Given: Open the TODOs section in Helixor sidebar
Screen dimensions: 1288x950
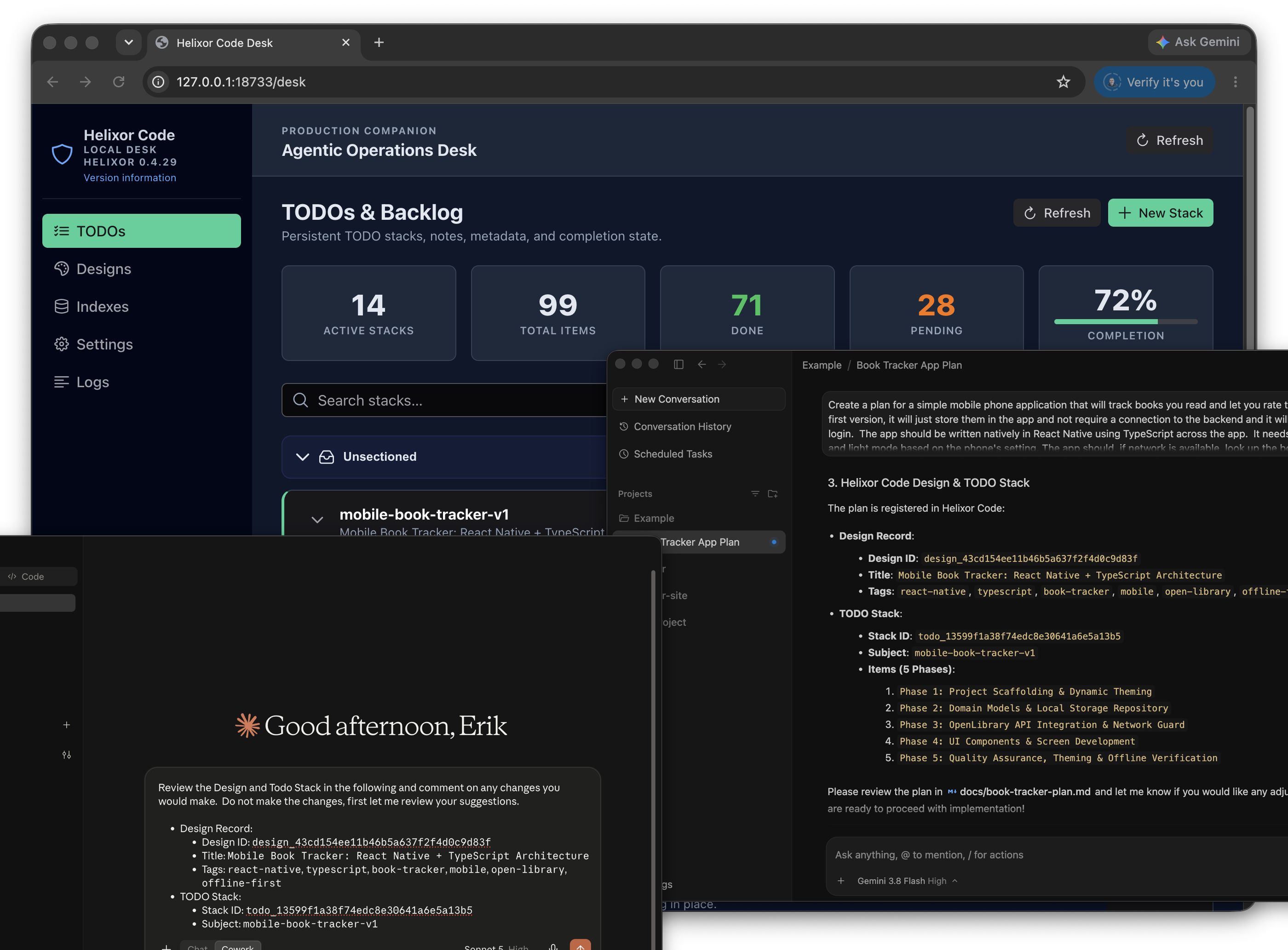Looking at the screenshot, I should (x=142, y=230).
